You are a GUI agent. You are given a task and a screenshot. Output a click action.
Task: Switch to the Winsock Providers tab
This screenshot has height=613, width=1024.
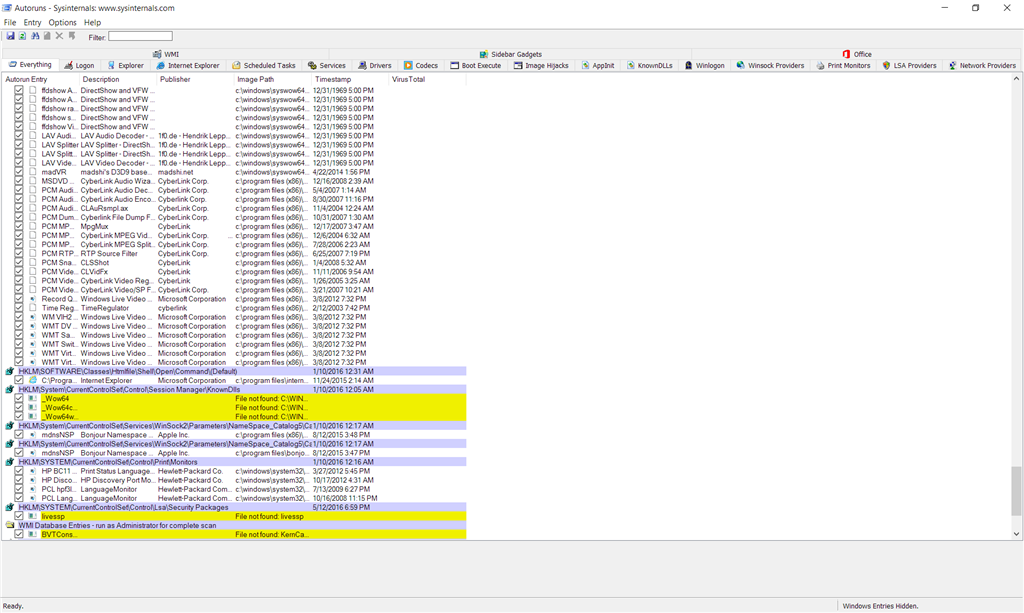770,65
